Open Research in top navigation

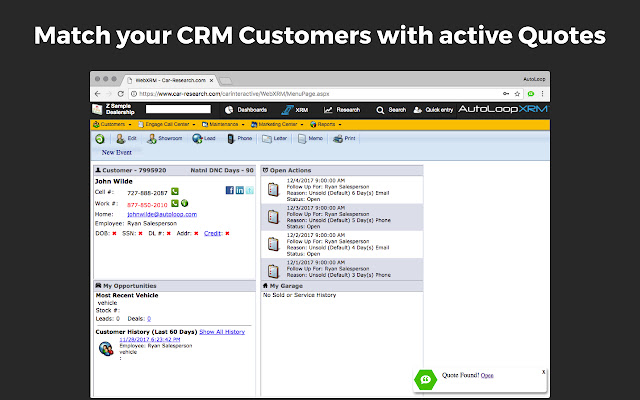pyautogui.click(x=342, y=110)
